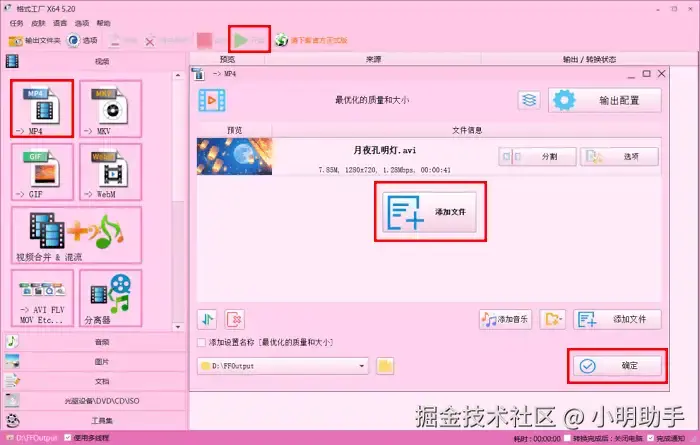Open the 帮助 help menu
700x445 pixels.
103,23
